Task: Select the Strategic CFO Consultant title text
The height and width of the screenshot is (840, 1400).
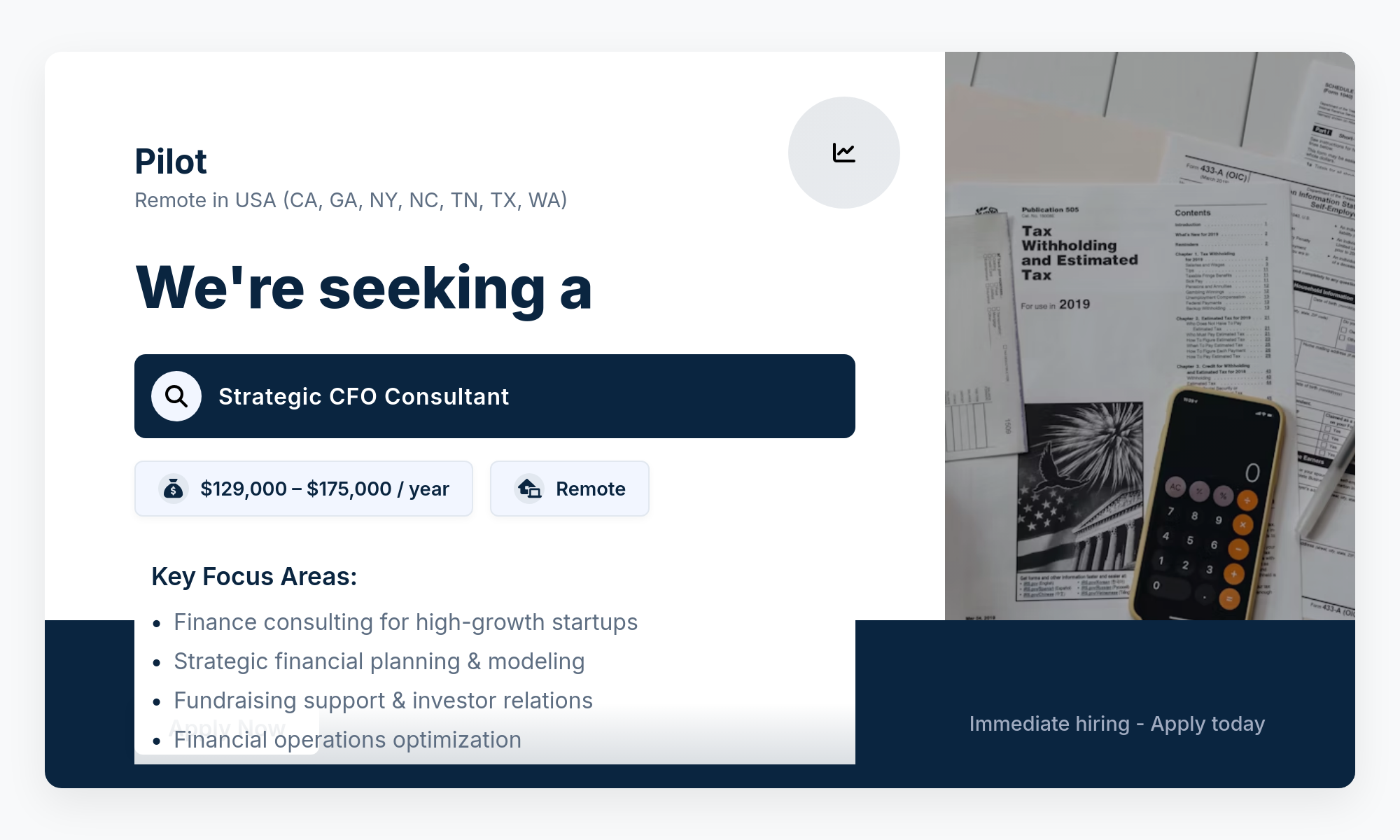Action: (363, 396)
